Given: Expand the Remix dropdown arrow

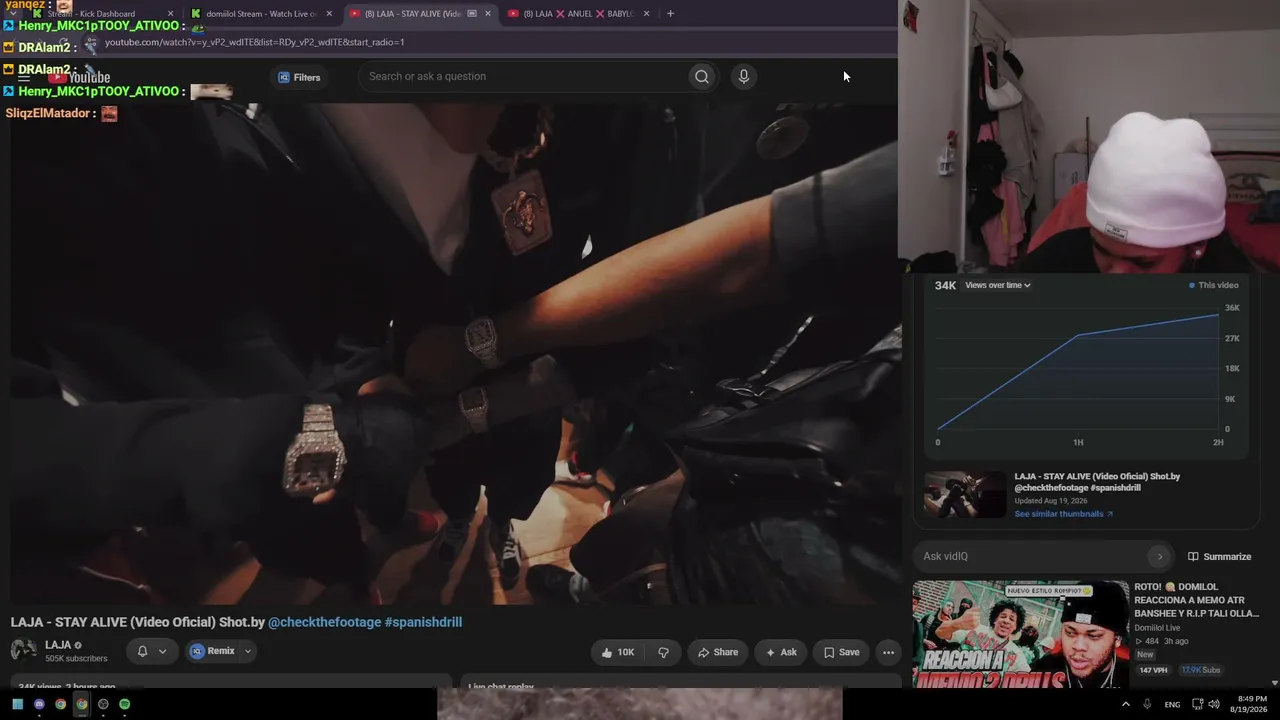Looking at the screenshot, I should click(x=248, y=651).
